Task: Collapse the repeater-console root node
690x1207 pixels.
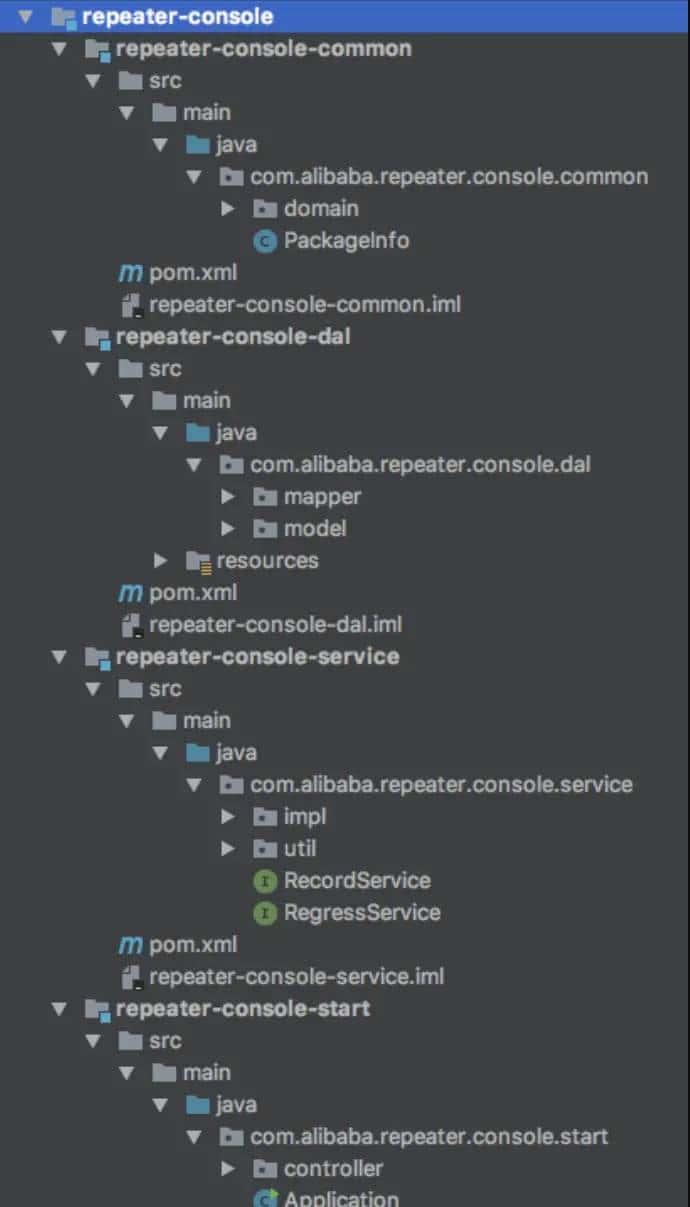Action: point(25,14)
